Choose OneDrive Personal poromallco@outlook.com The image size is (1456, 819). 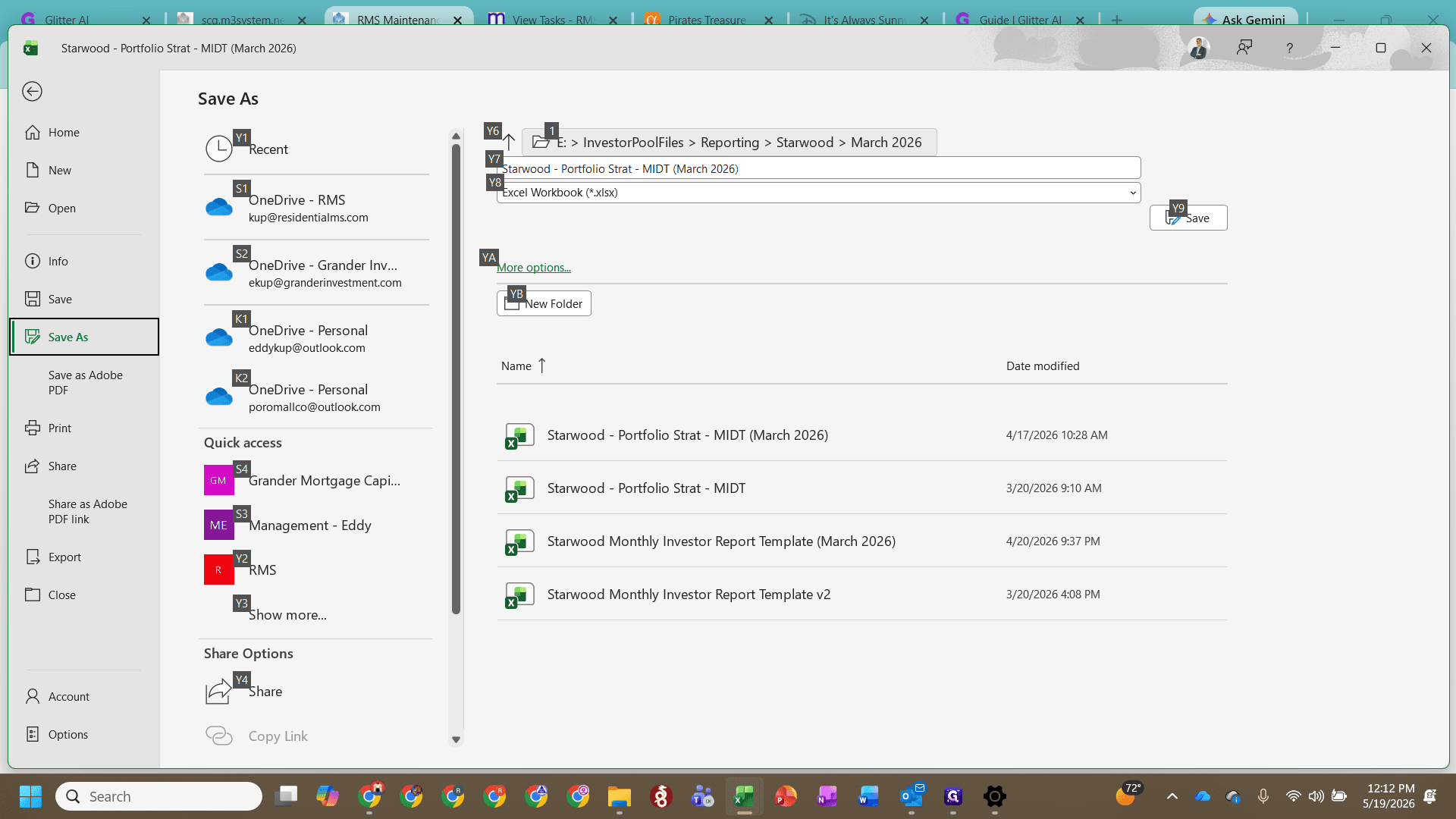(x=316, y=397)
